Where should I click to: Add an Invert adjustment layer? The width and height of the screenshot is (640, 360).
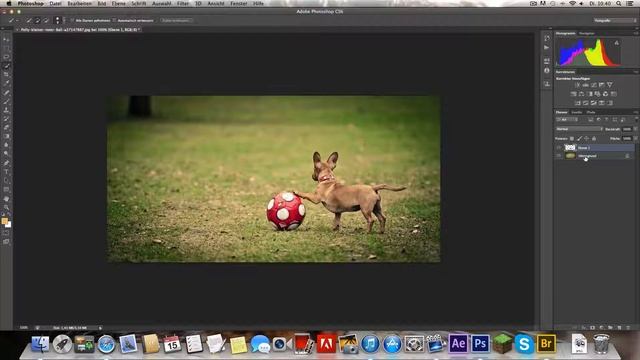coord(578,103)
